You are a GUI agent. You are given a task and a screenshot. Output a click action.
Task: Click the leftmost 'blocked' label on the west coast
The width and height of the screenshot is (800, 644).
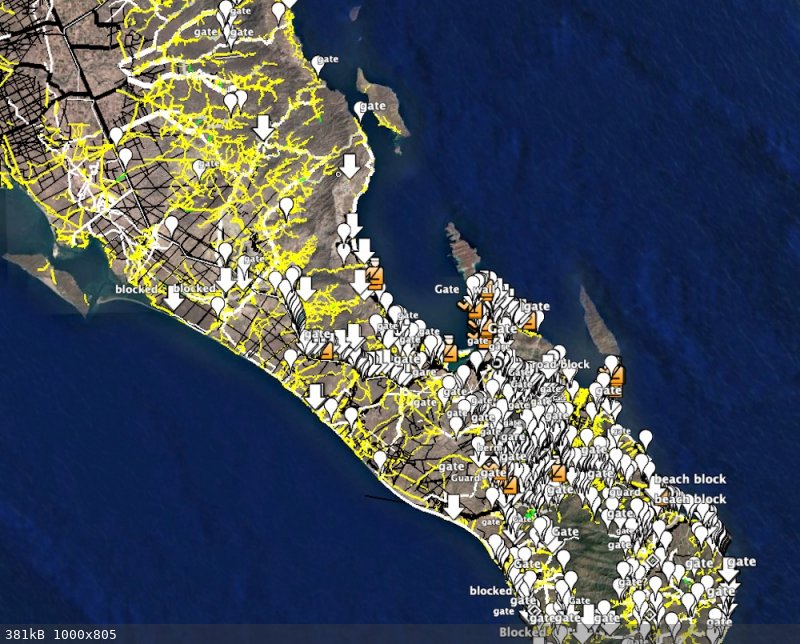(x=136, y=289)
